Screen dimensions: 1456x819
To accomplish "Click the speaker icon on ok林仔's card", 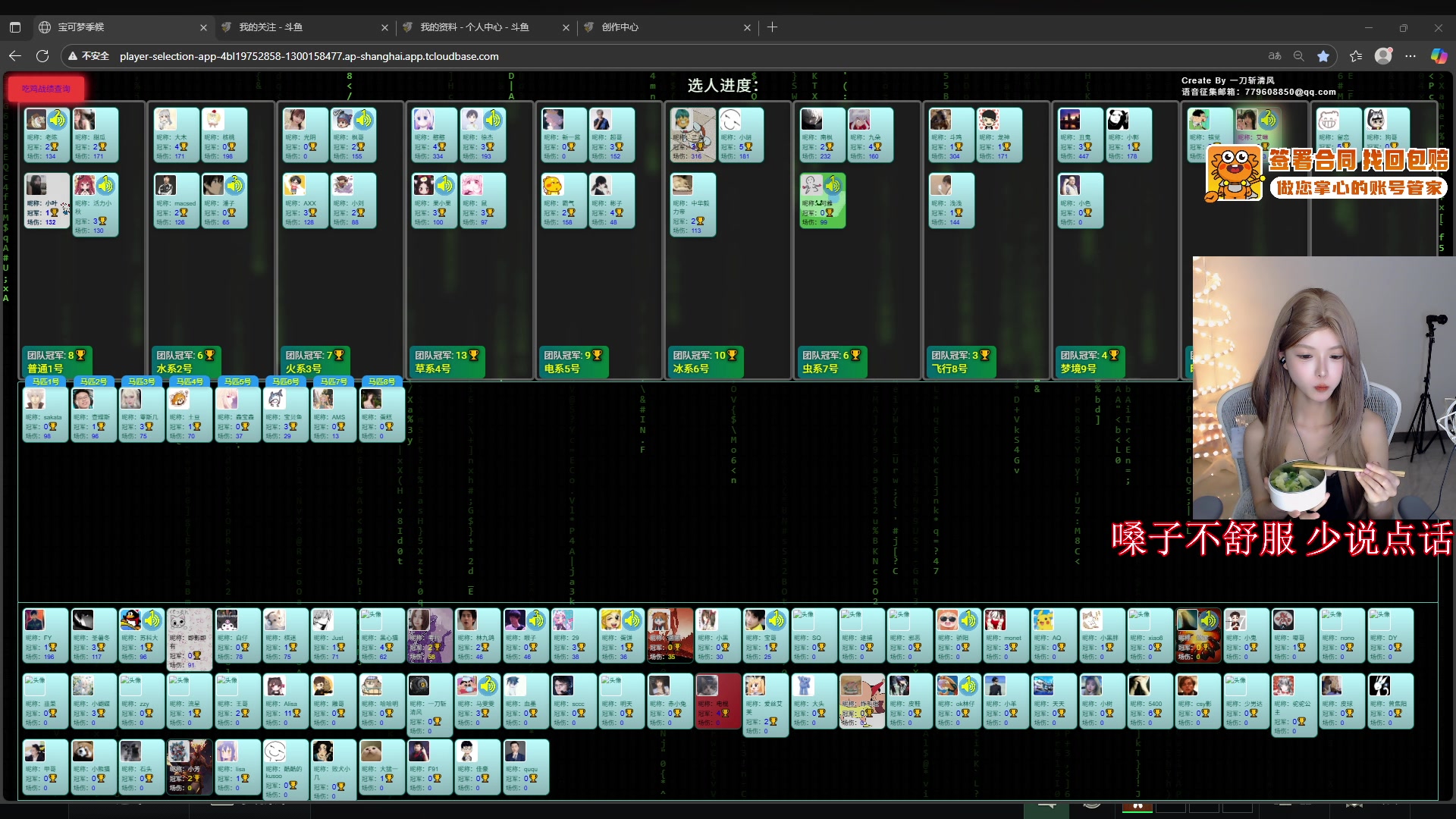I will tap(968, 686).
